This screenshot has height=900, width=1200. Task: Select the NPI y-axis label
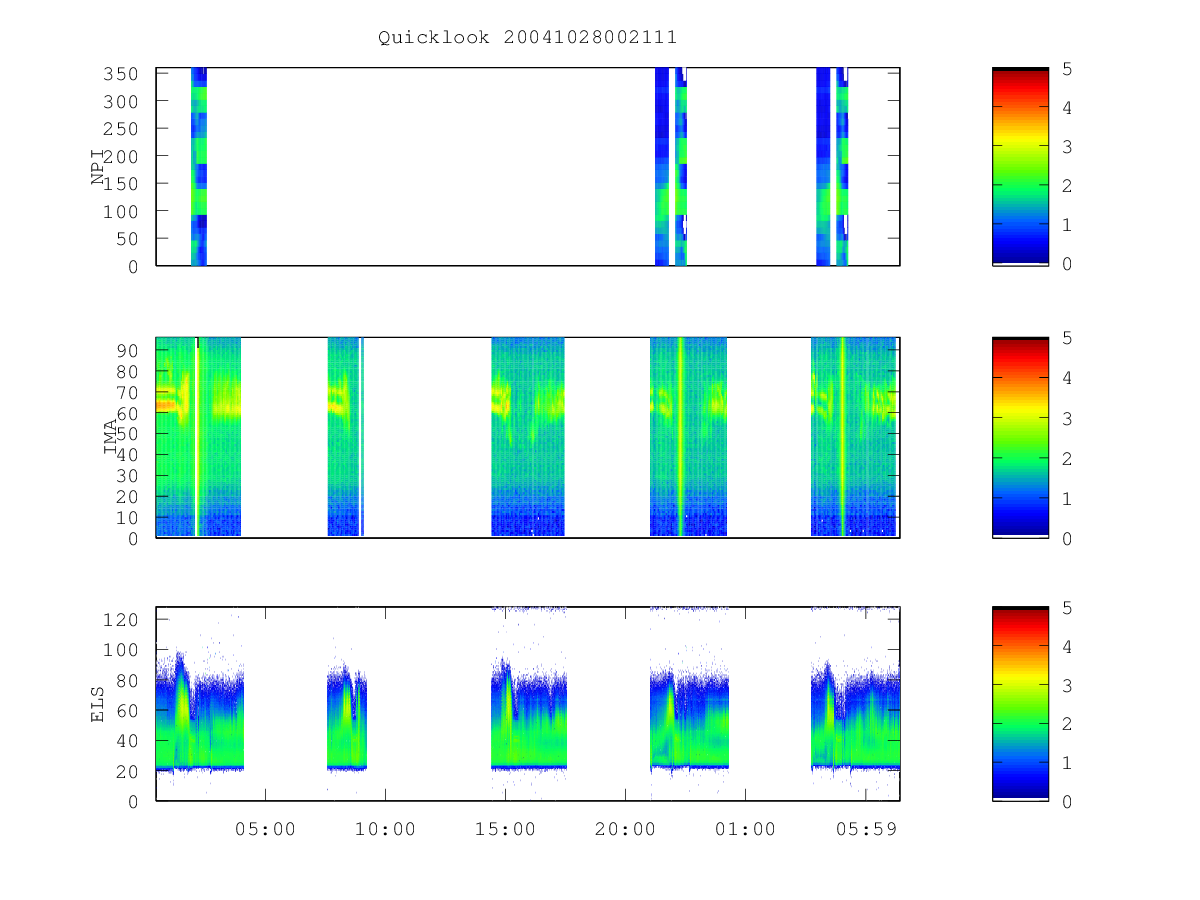[x=98, y=167]
